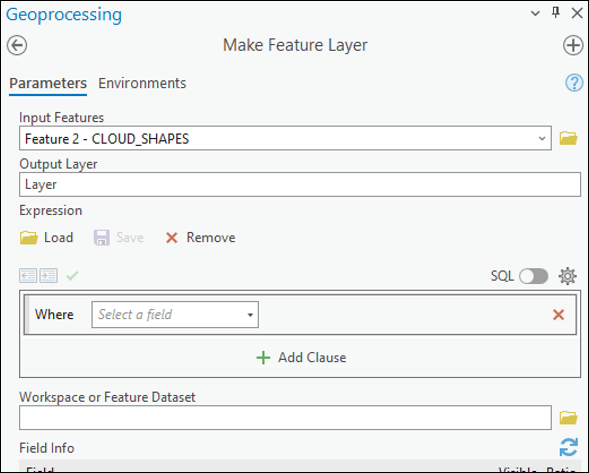Image resolution: width=589 pixels, height=473 pixels.
Task: Open the add-to-model plus icon
Action: [573, 45]
